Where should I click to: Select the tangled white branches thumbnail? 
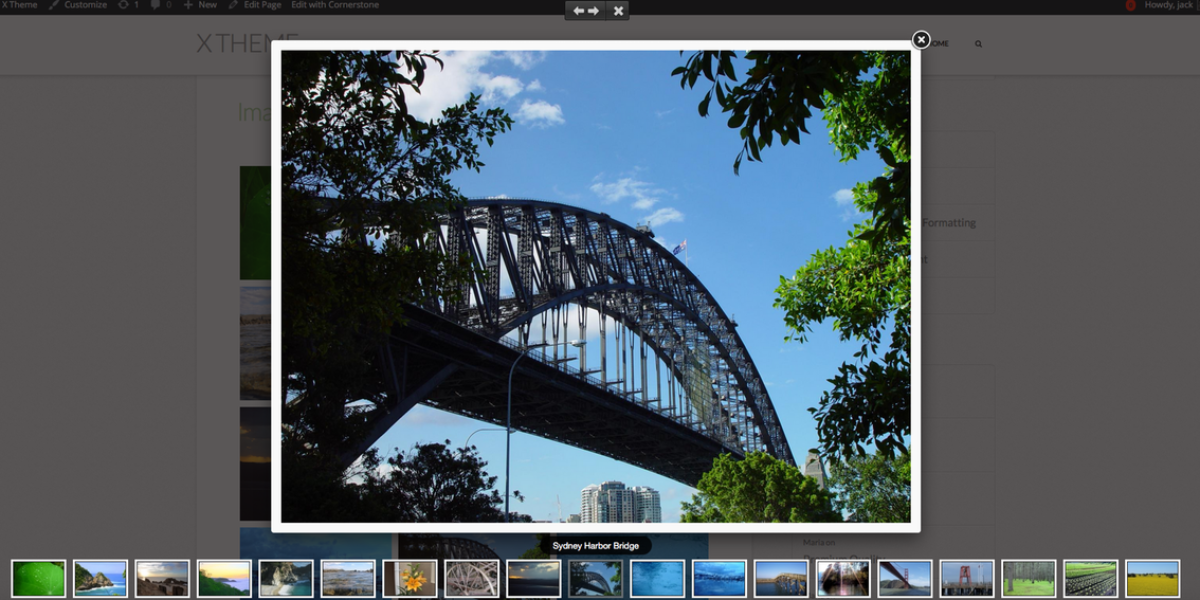coord(473,579)
